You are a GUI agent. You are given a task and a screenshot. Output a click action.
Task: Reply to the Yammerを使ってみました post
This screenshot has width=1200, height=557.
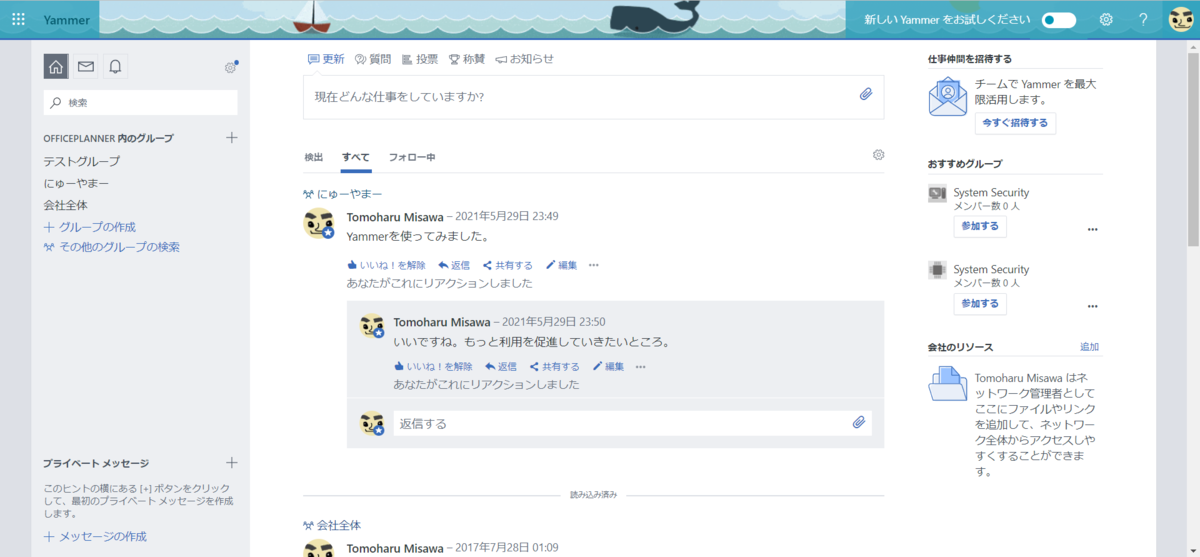click(x=454, y=265)
